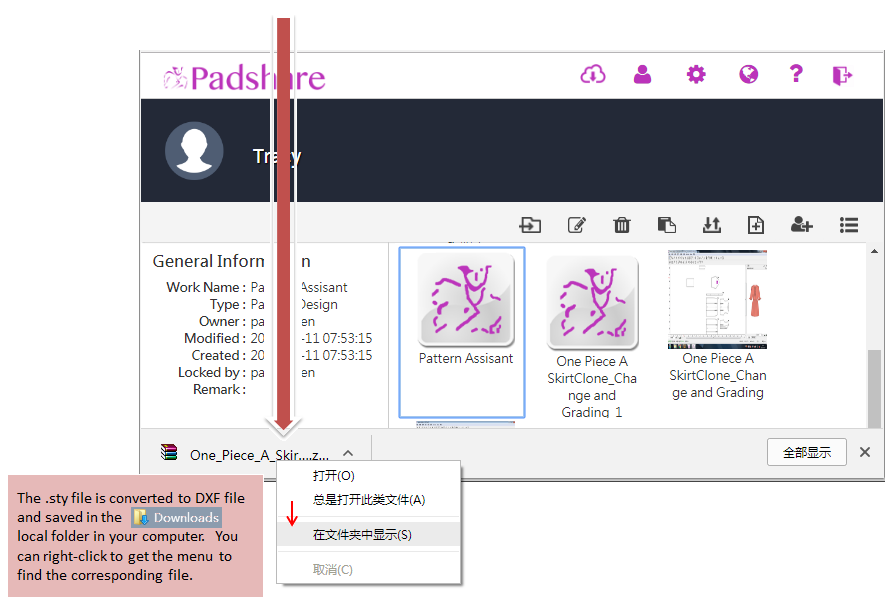Click the cloud download icon
The width and height of the screenshot is (894, 607).
[593, 75]
